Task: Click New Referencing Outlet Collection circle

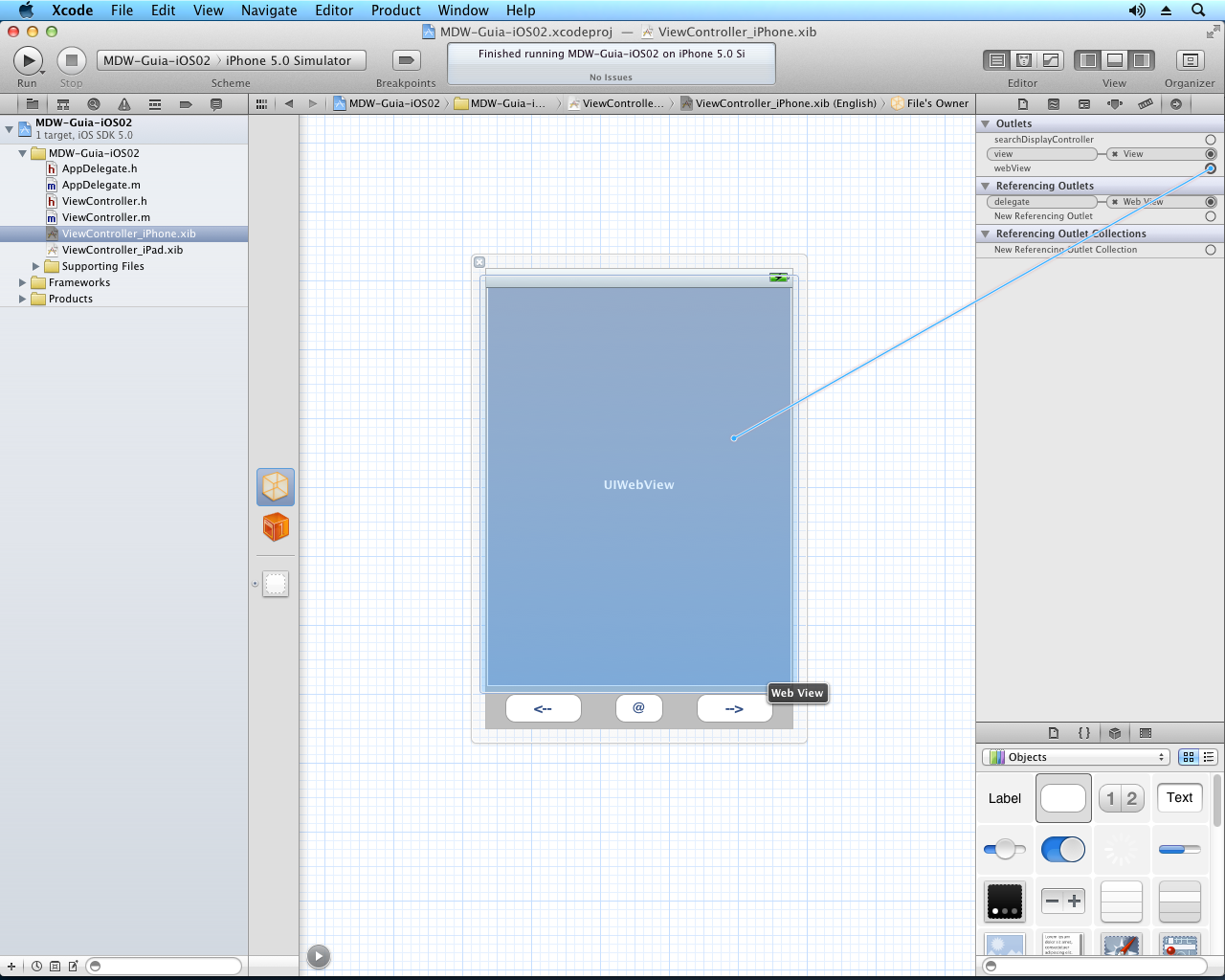Action: pos(1211,250)
